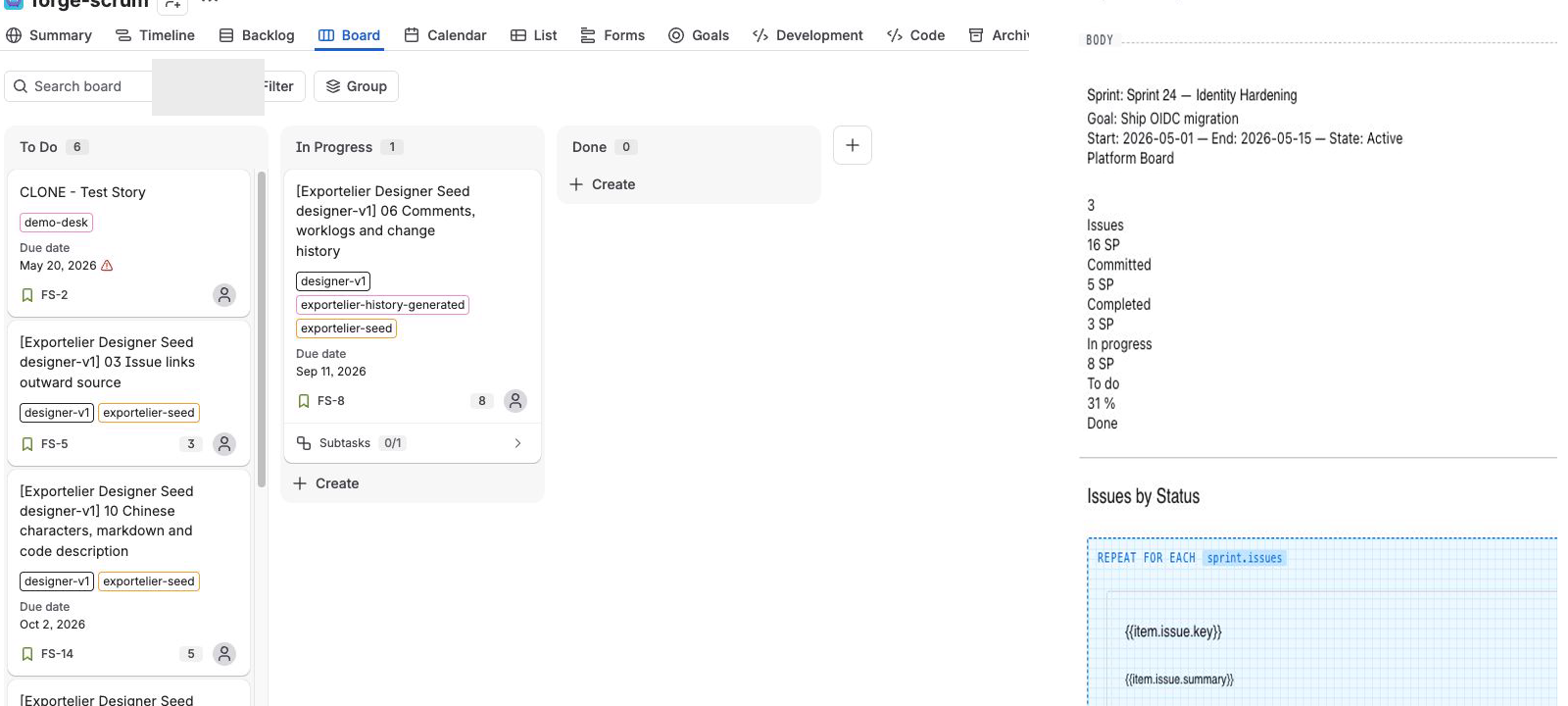
Task: Click the {{item.issue.key}} placeholder
Action: pos(1173,631)
